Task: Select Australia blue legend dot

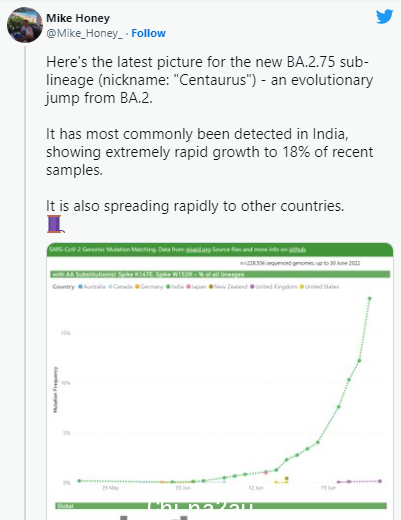Action: click(80, 287)
